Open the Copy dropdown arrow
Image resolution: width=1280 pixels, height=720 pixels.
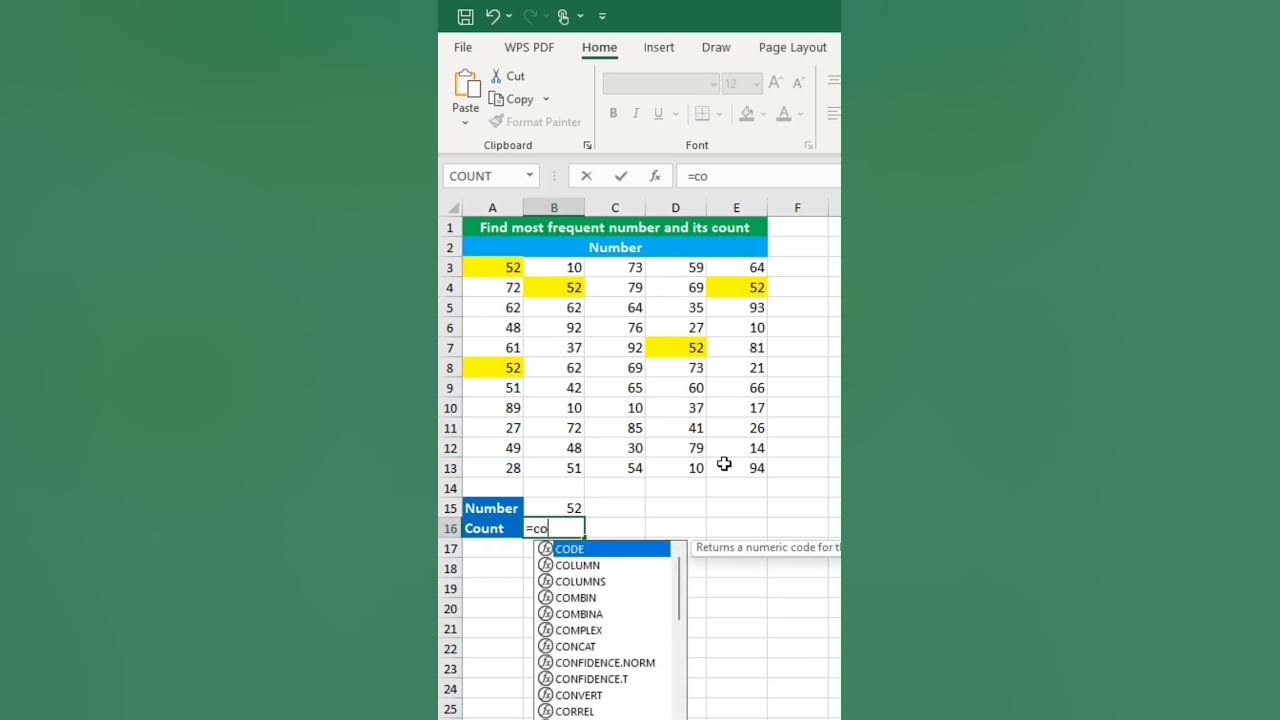tap(546, 99)
